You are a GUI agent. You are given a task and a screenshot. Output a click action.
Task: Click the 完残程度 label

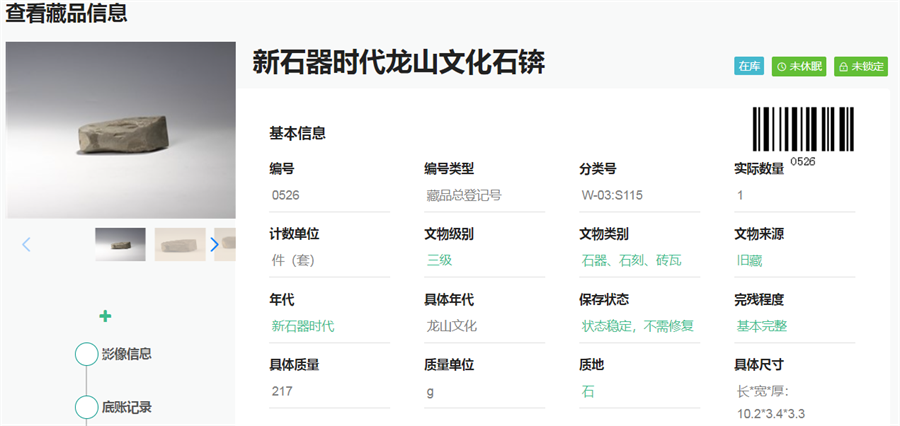759,300
